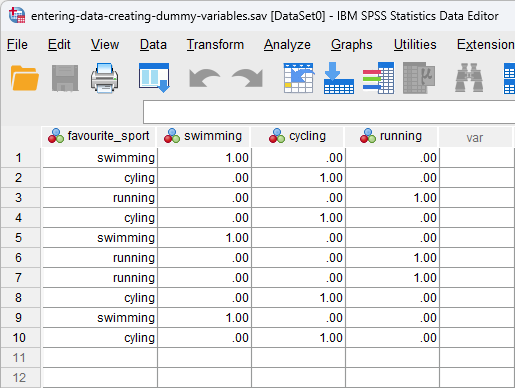This screenshot has height=388, width=515.
Task: Click the Go to case icon
Action: pyautogui.click(x=299, y=78)
